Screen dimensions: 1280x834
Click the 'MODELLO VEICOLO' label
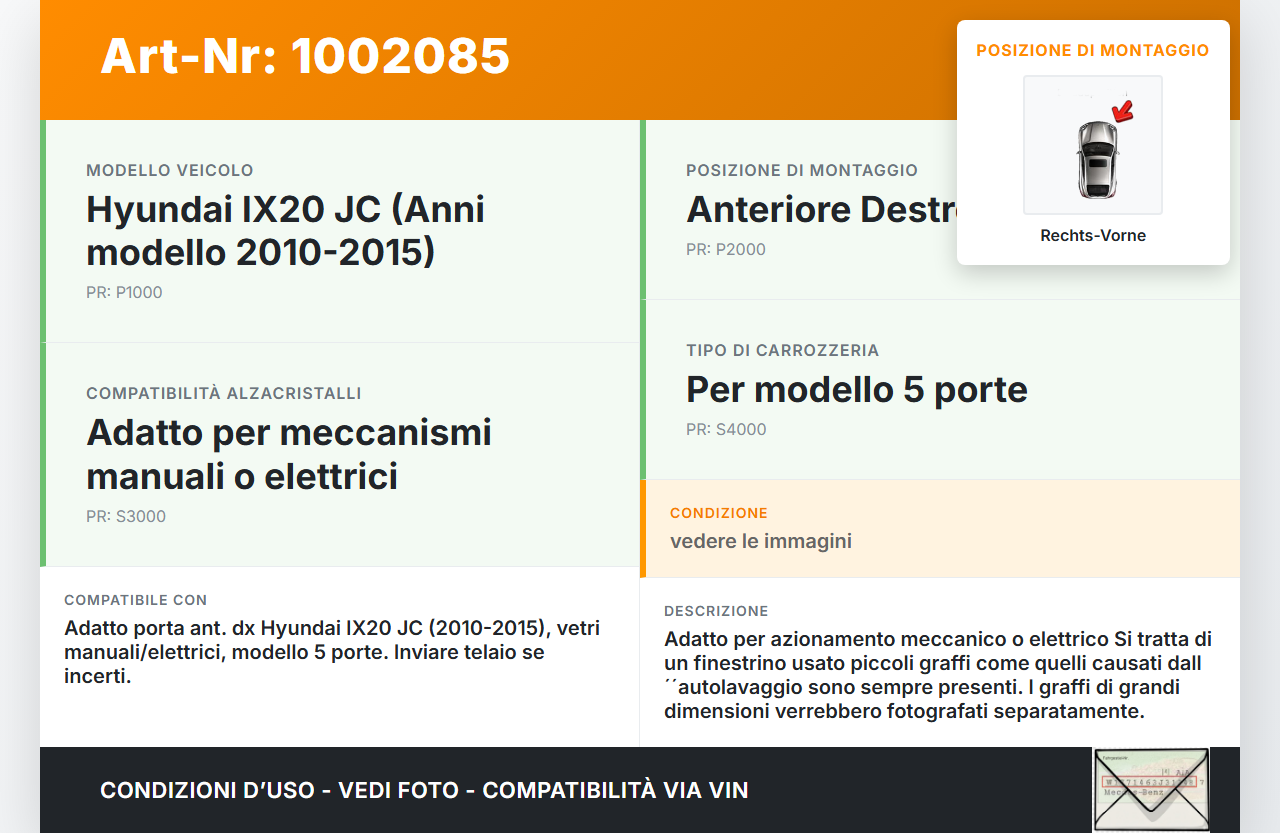[170, 171]
